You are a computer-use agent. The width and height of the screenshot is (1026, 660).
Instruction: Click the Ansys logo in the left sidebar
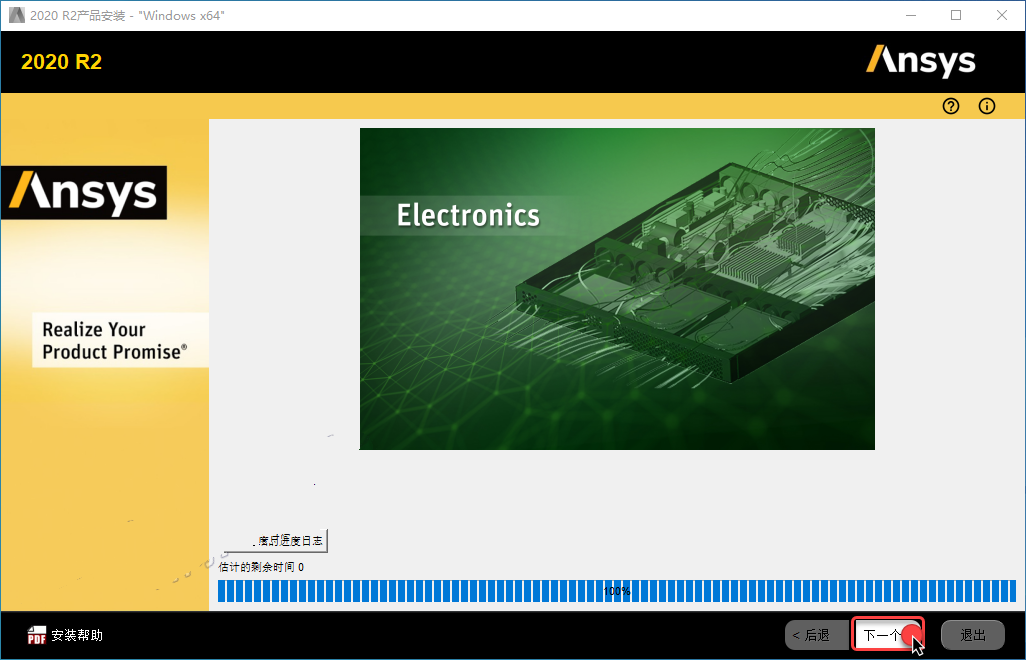point(84,192)
